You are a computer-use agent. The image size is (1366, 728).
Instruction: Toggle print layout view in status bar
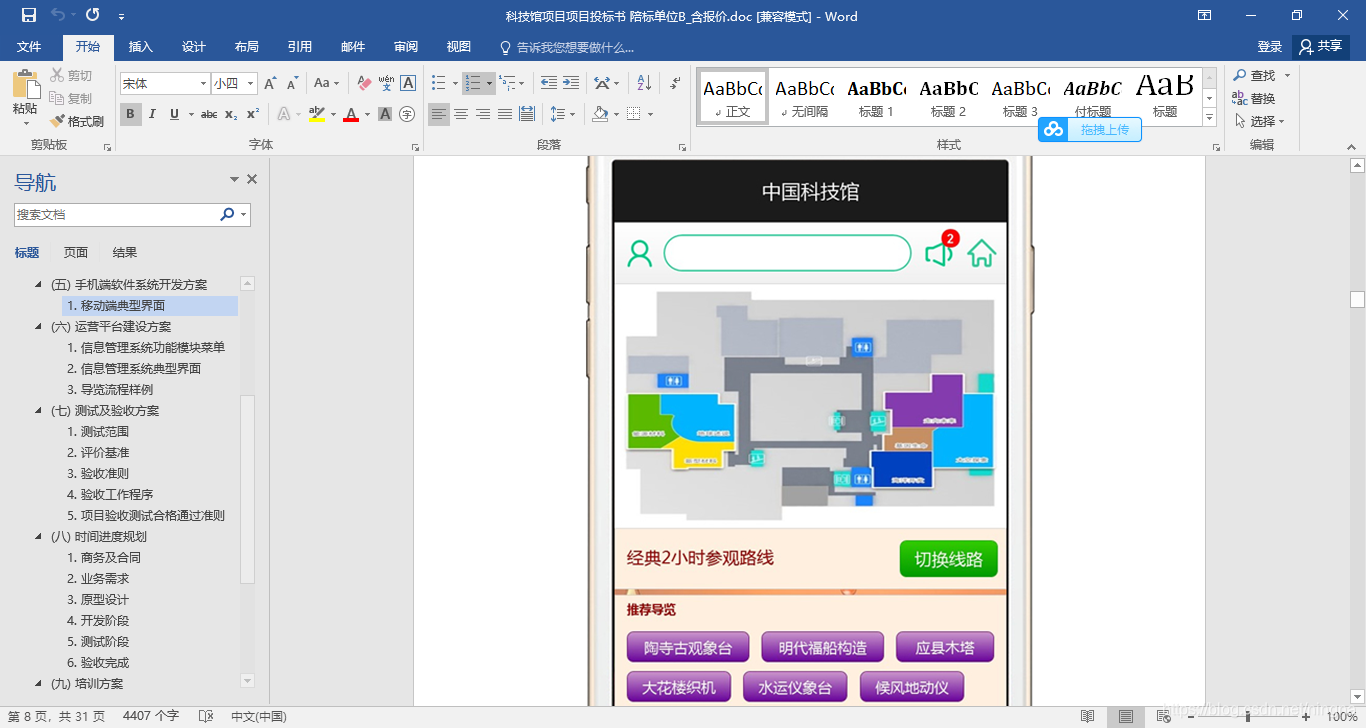(x=1126, y=716)
